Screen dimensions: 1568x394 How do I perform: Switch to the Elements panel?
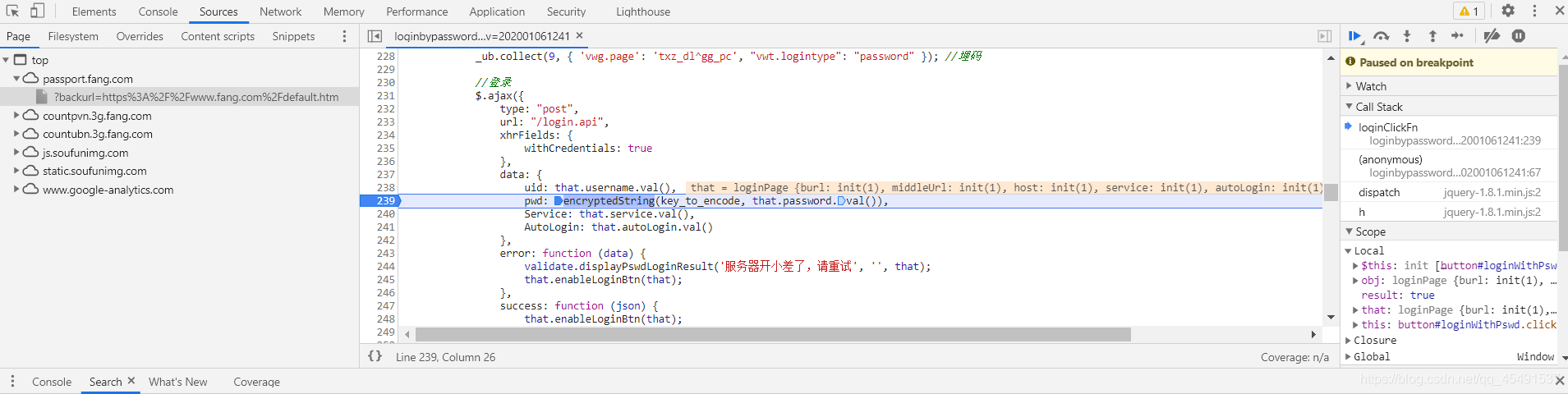click(x=94, y=11)
